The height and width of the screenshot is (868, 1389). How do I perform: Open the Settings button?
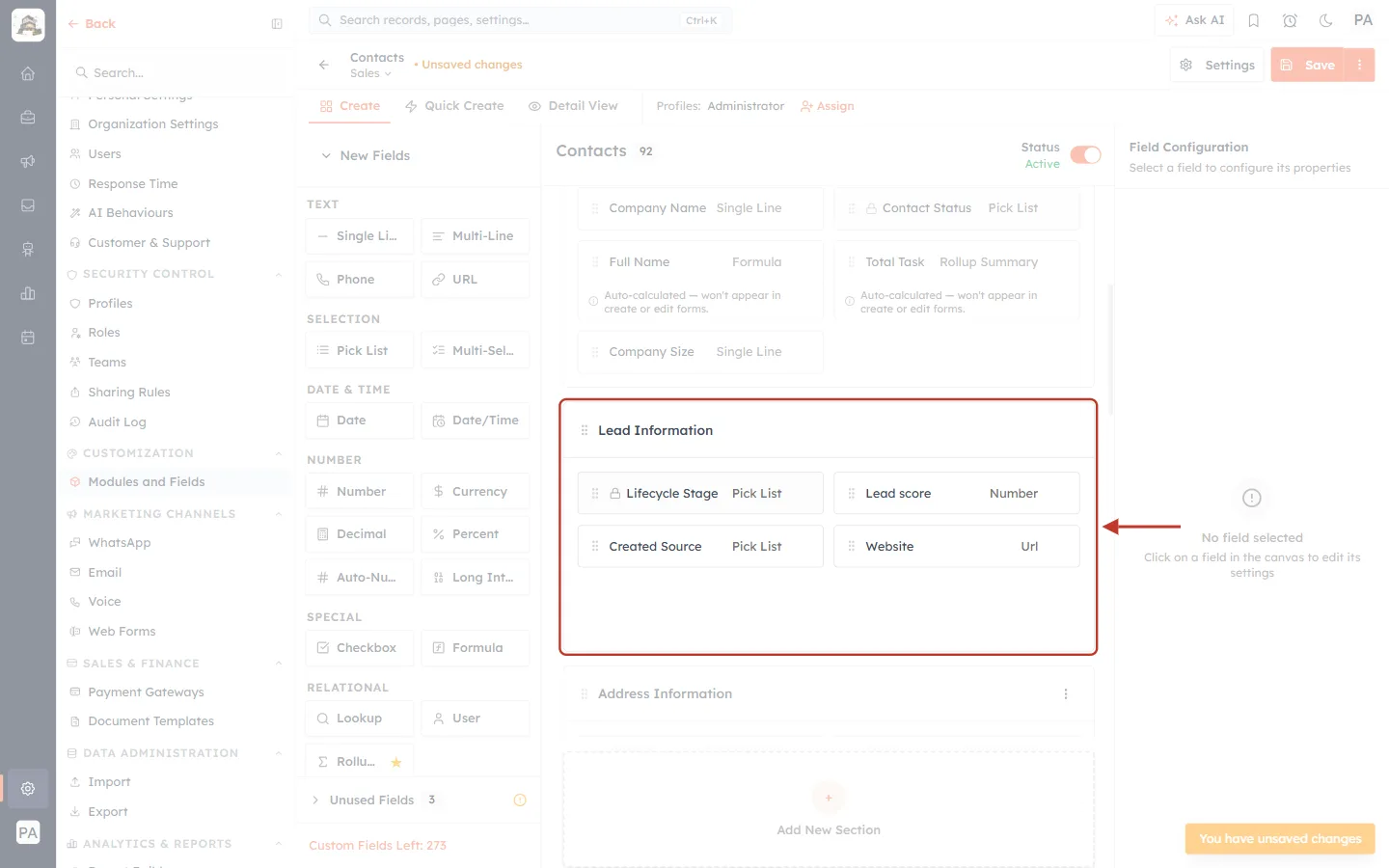(x=1217, y=65)
